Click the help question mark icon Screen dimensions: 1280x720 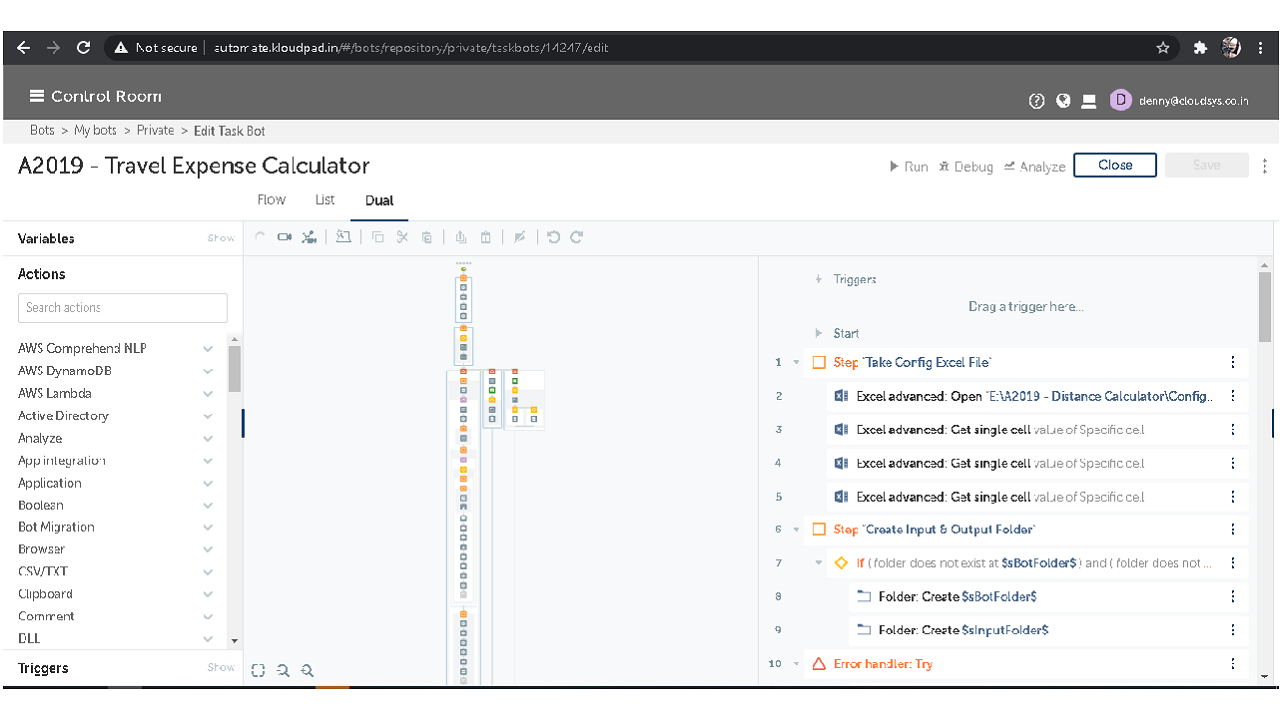coord(1037,100)
